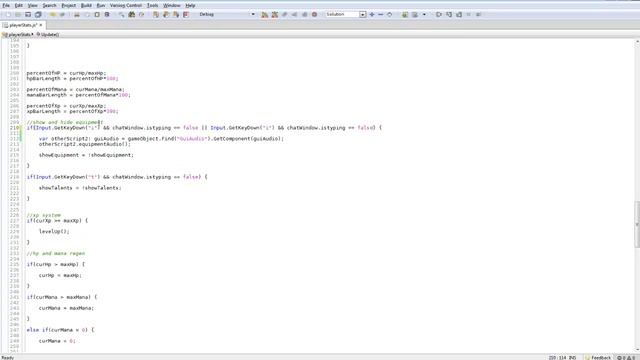This screenshot has height=360, width=640.
Task: Click the Paste clipboard toolbar icon
Action: pyautogui.click(x=97, y=15)
